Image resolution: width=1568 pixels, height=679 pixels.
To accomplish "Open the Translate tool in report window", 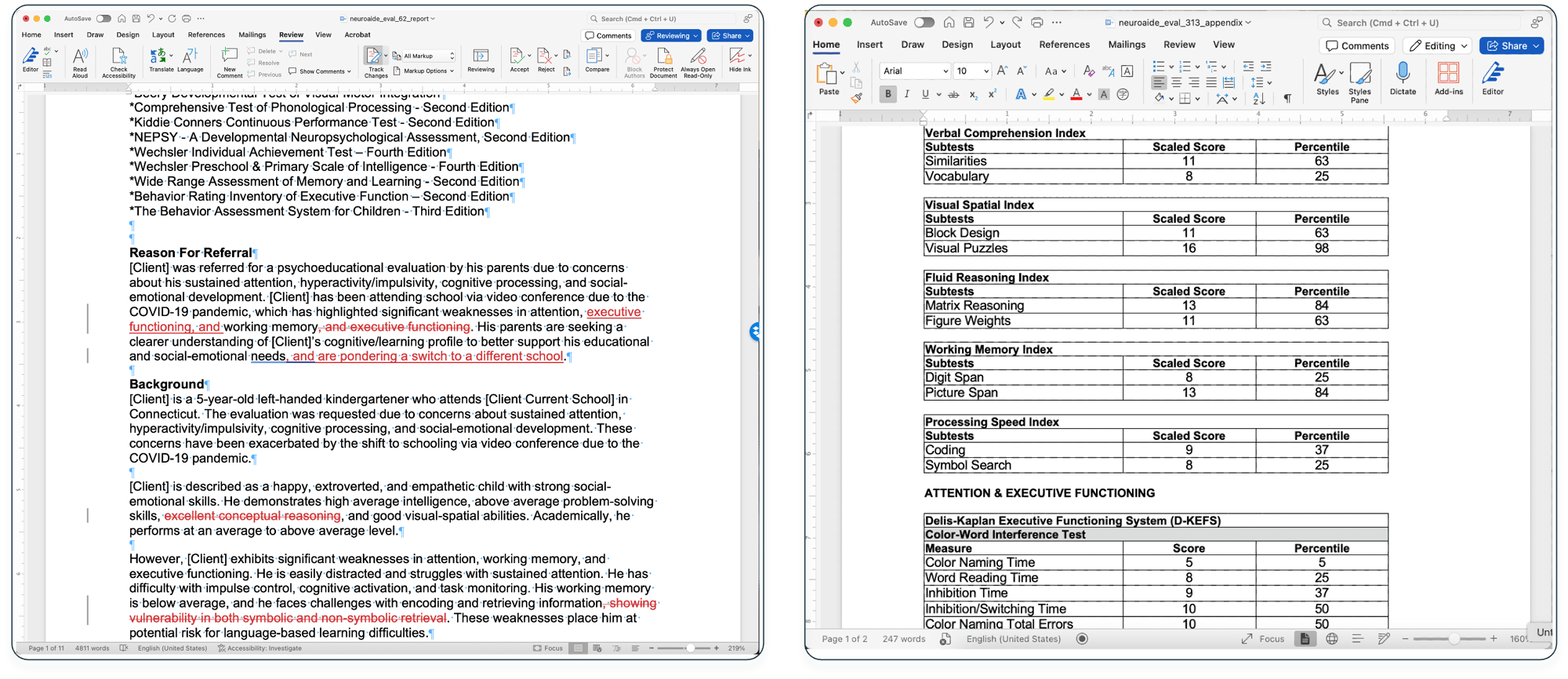I will [161, 60].
